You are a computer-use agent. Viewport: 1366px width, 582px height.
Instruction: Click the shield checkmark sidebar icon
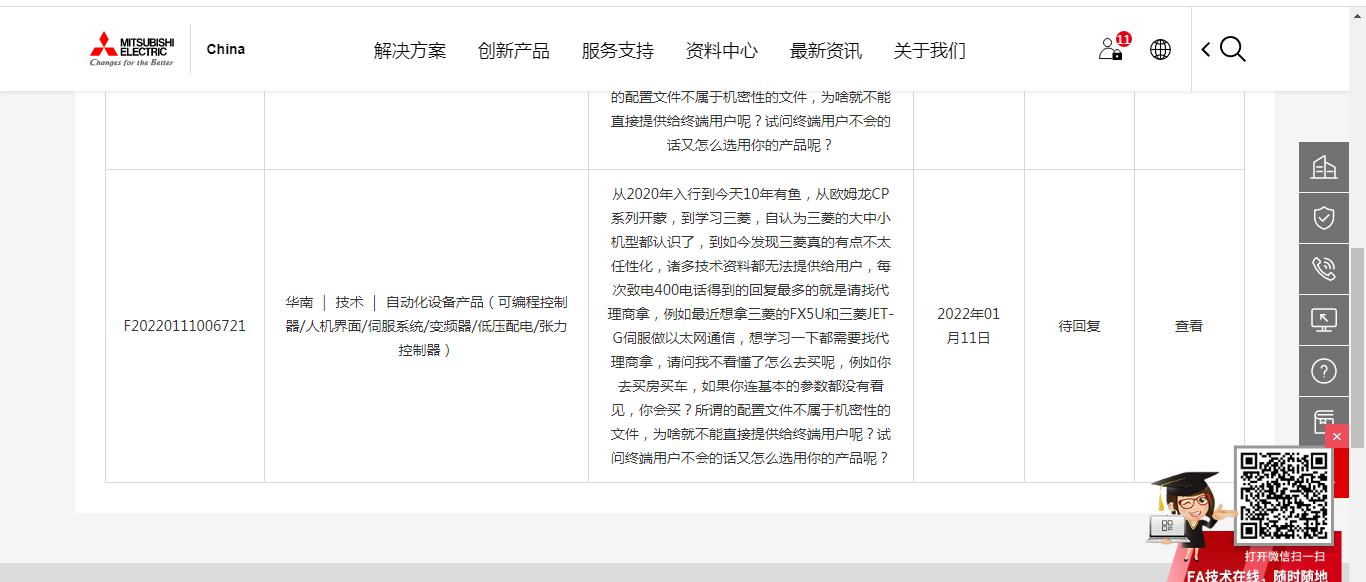point(1323,218)
